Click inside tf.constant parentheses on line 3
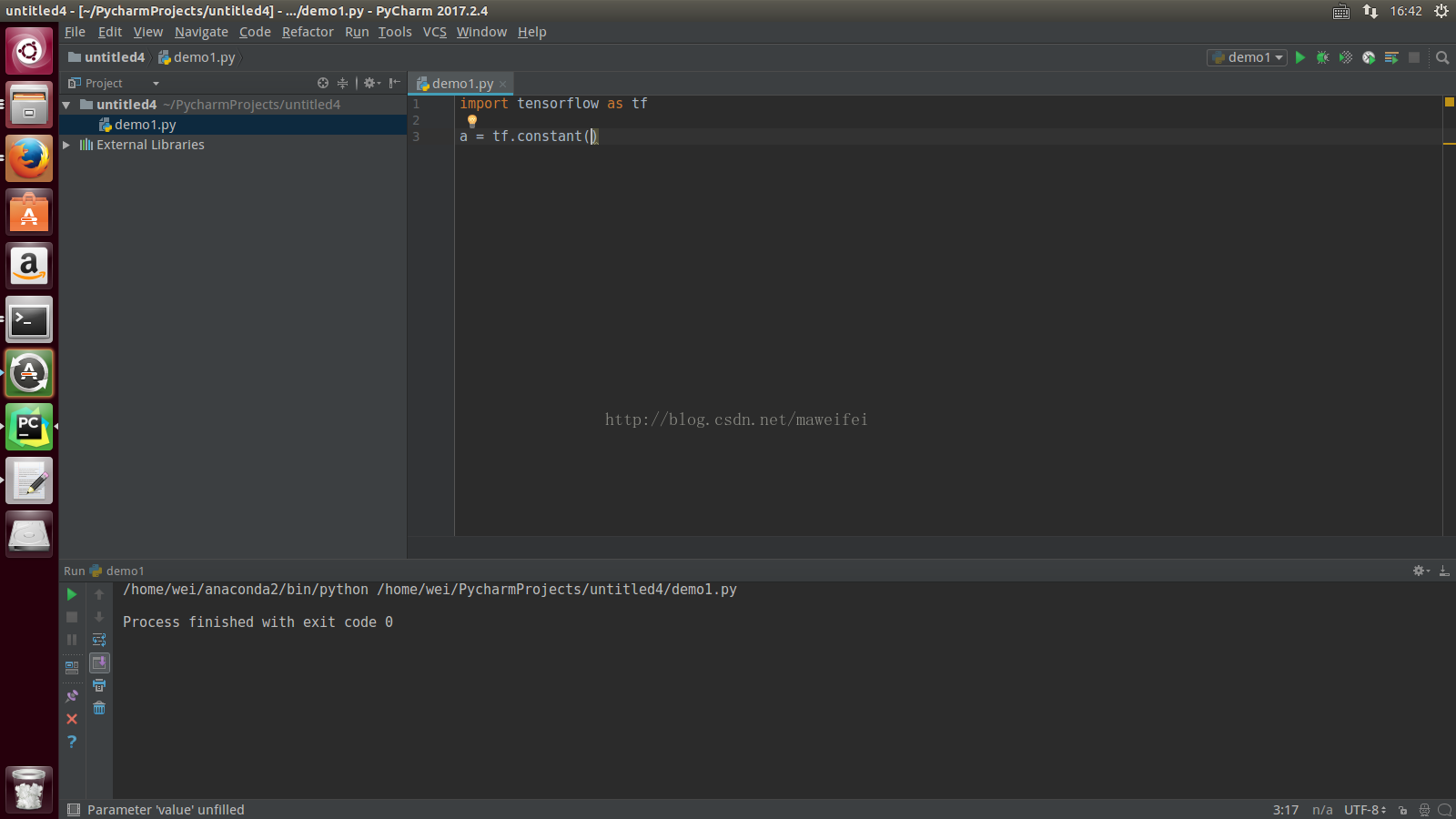This screenshot has height=819, width=1456. coord(591,136)
